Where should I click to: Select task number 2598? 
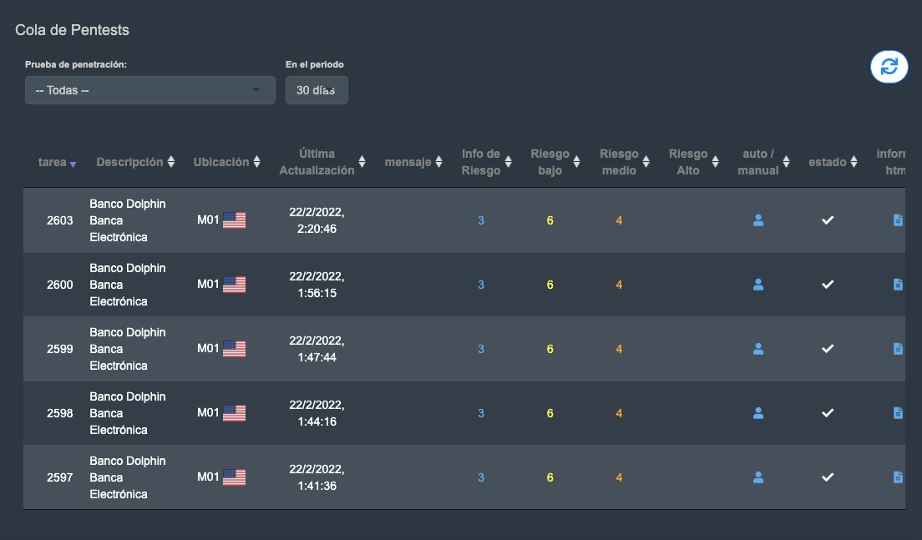(x=60, y=413)
